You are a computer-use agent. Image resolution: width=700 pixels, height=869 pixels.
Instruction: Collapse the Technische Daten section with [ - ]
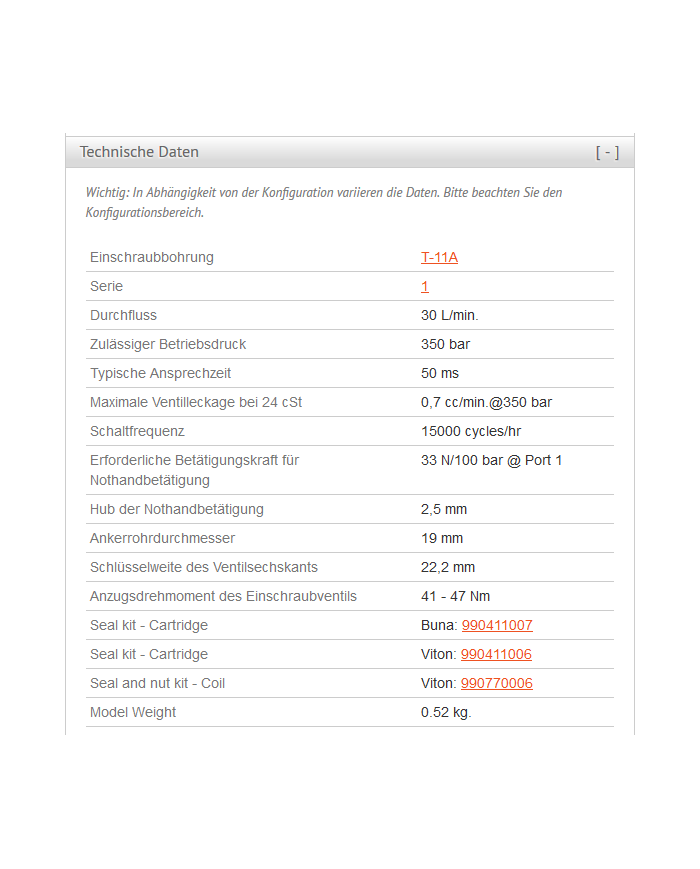[607, 152]
